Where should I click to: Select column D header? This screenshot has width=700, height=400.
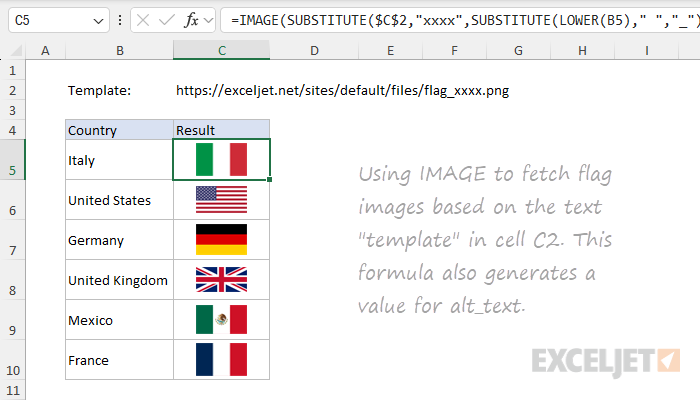coord(314,51)
